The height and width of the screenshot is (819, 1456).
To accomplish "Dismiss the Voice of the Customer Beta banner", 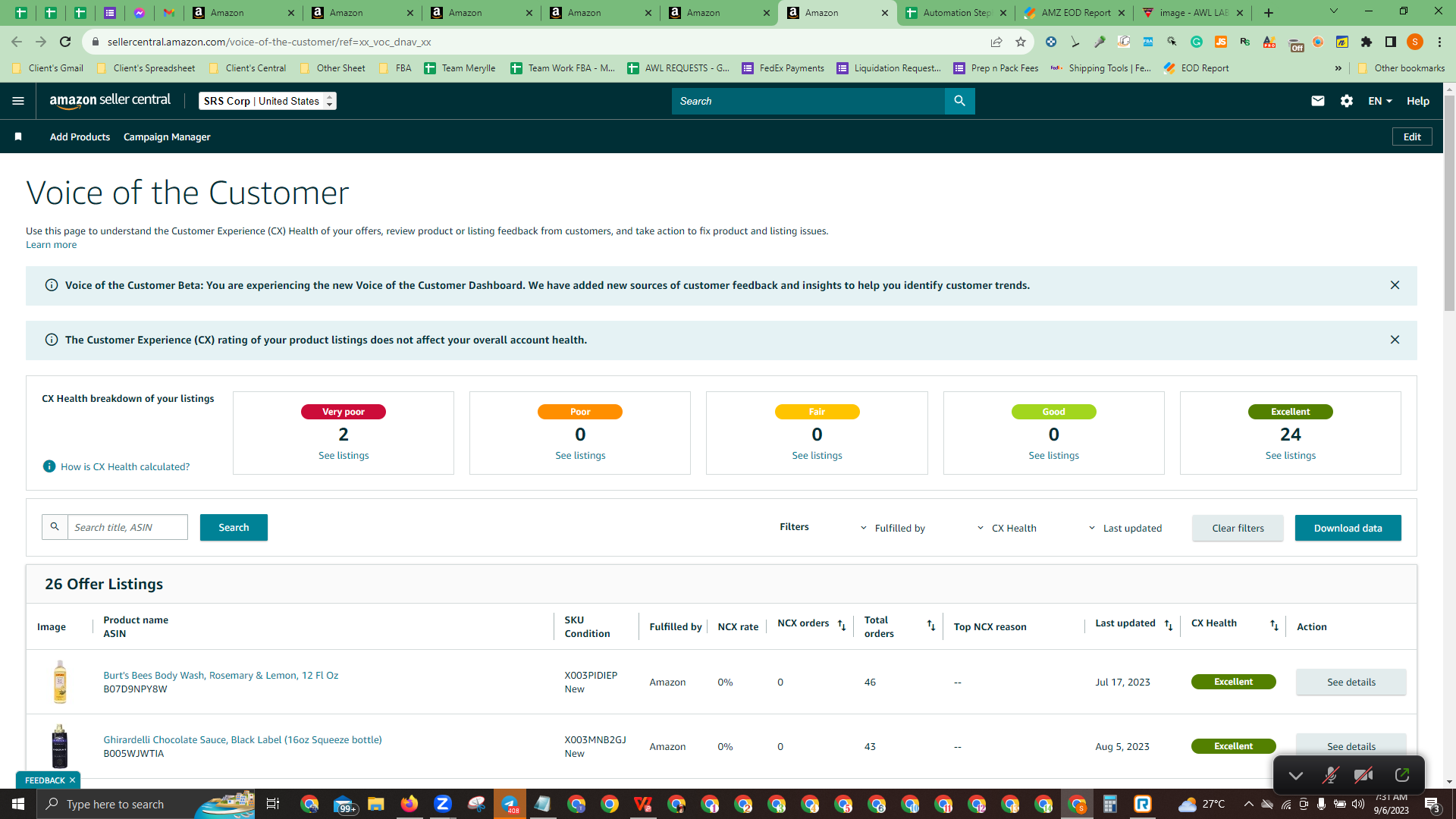I will coord(1395,285).
